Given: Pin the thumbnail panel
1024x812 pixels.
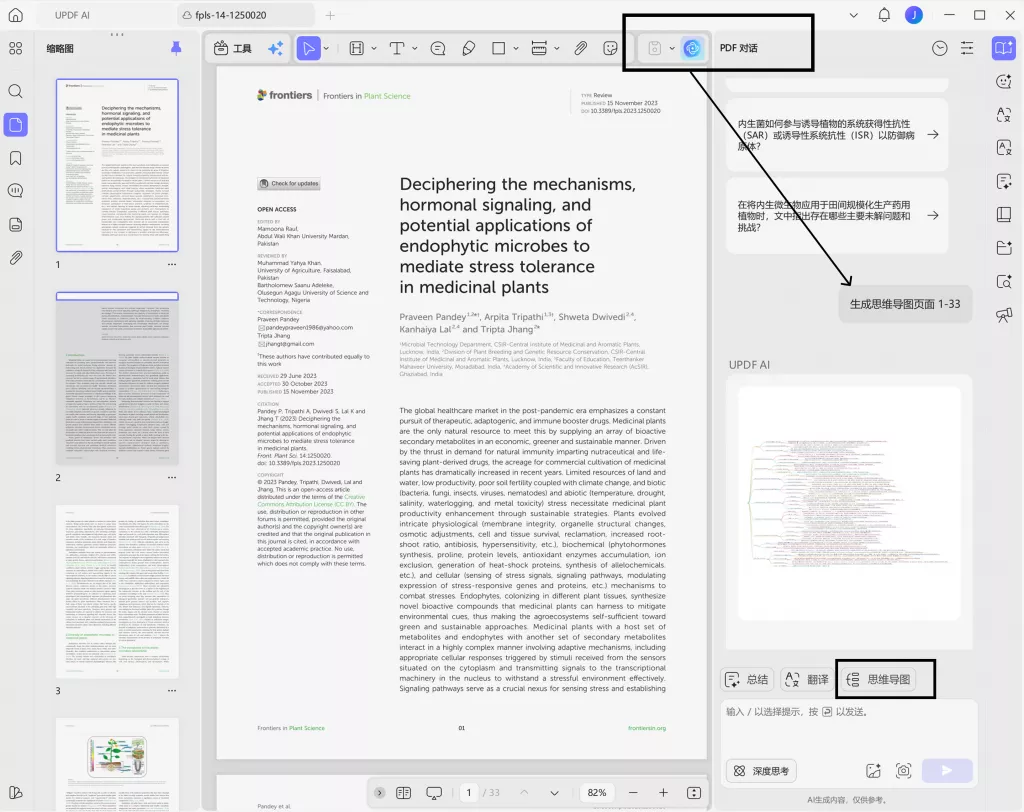Looking at the screenshot, I should [x=176, y=48].
